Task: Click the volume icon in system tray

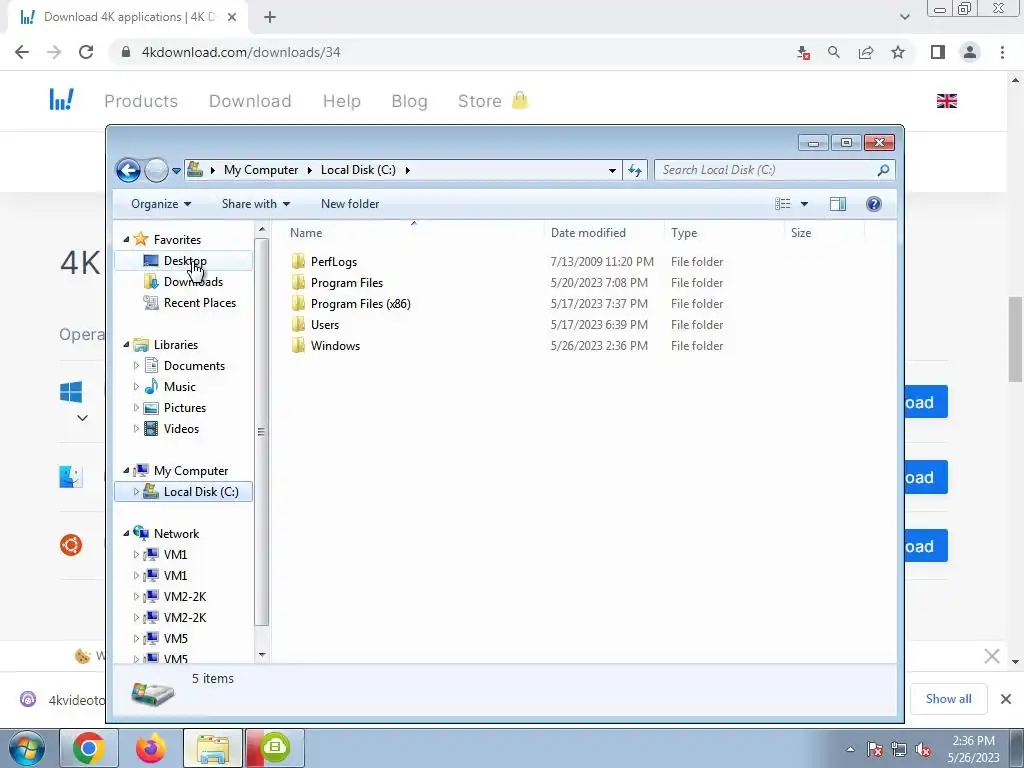Action: coord(923,749)
